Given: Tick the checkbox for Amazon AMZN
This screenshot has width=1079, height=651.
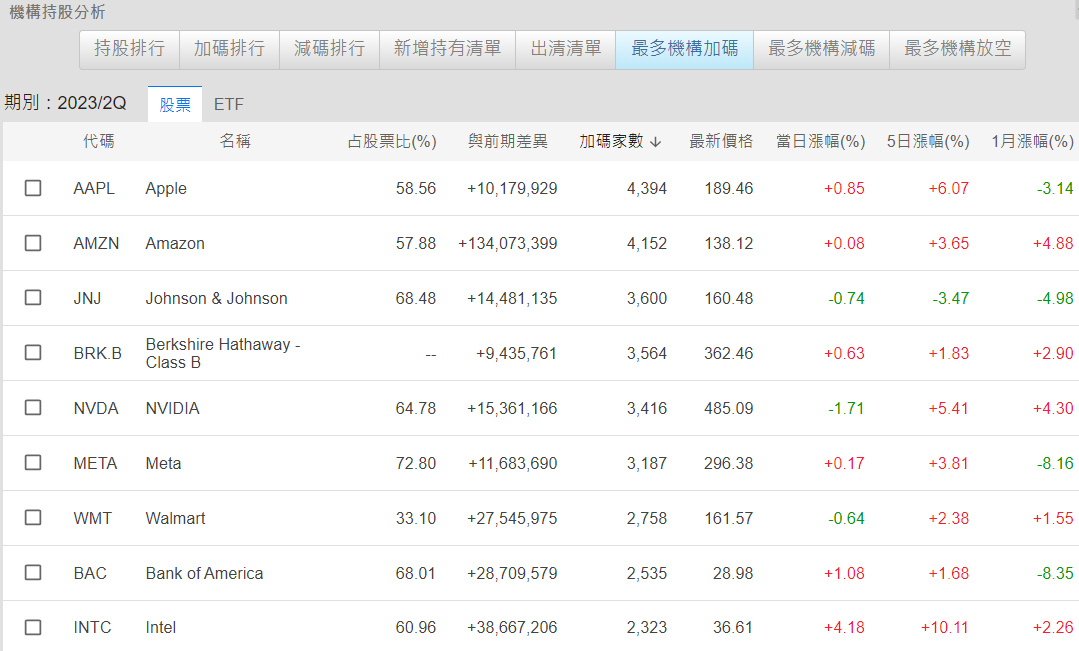Looking at the screenshot, I should [x=33, y=243].
